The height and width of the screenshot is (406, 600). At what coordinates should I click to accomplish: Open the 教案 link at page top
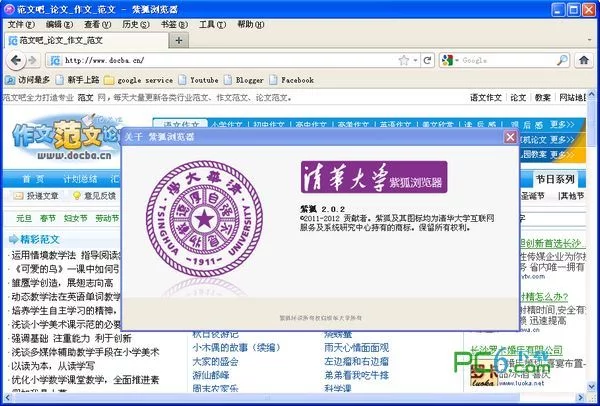[x=543, y=98]
